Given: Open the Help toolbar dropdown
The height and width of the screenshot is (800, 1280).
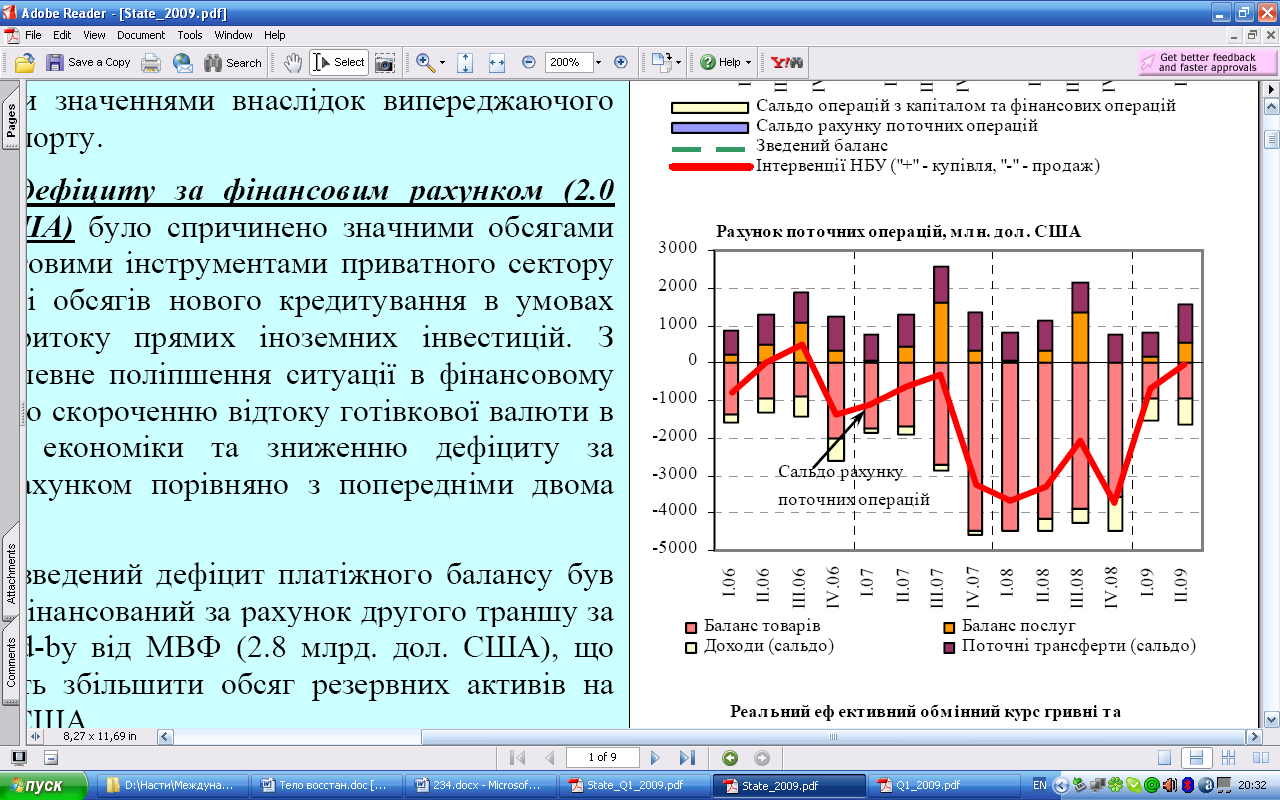Looking at the screenshot, I should pos(726,62).
